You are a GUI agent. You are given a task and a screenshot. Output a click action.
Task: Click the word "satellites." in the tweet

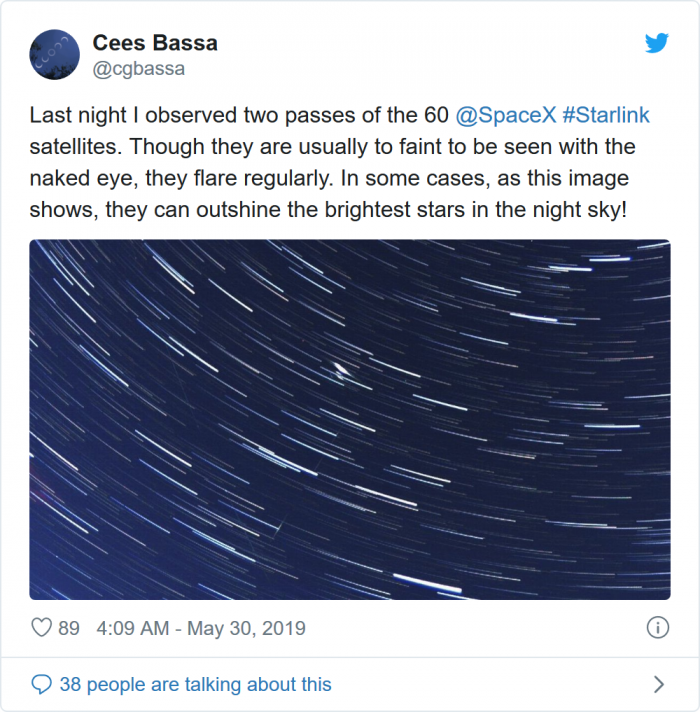pyautogui.click(x=75, y=147)
